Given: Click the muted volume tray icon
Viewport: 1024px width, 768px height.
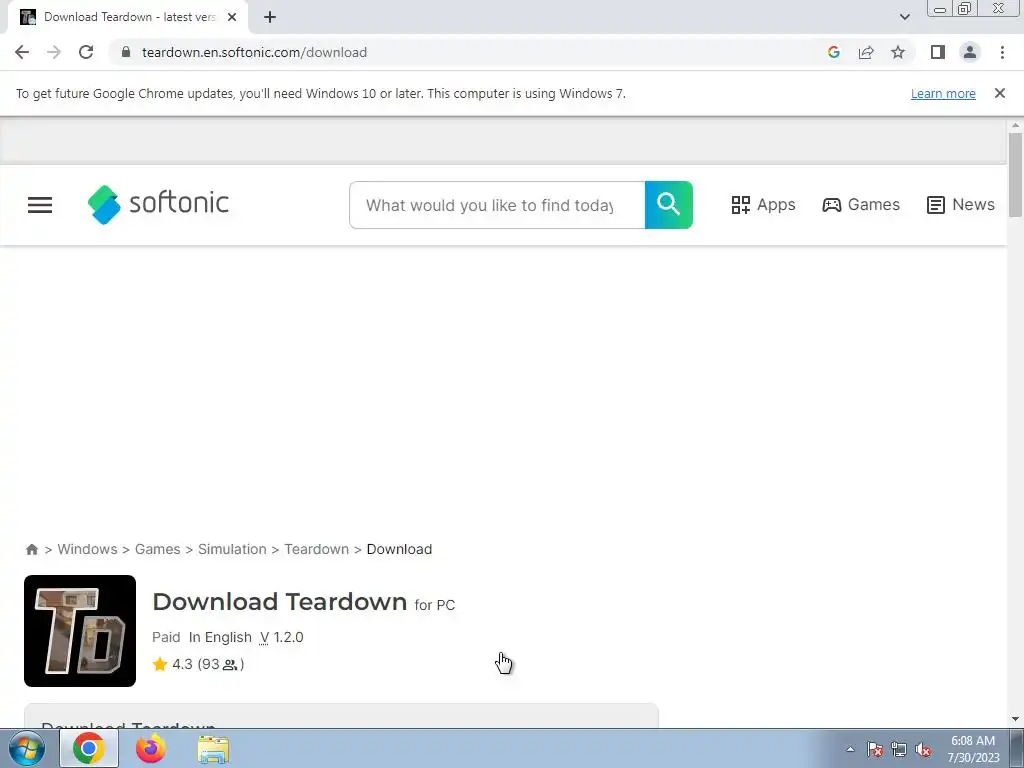Looking at the screenshot, I should [923, 749].
